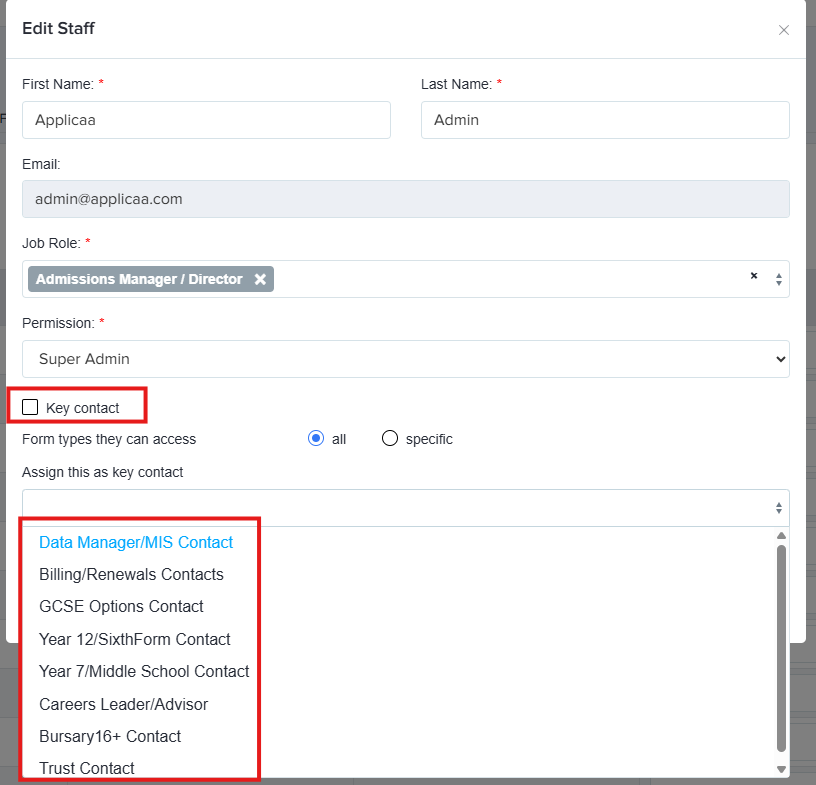816x785 pixels.
Task: Expand the Job Role selector arrows
Action: coord(779,279)
